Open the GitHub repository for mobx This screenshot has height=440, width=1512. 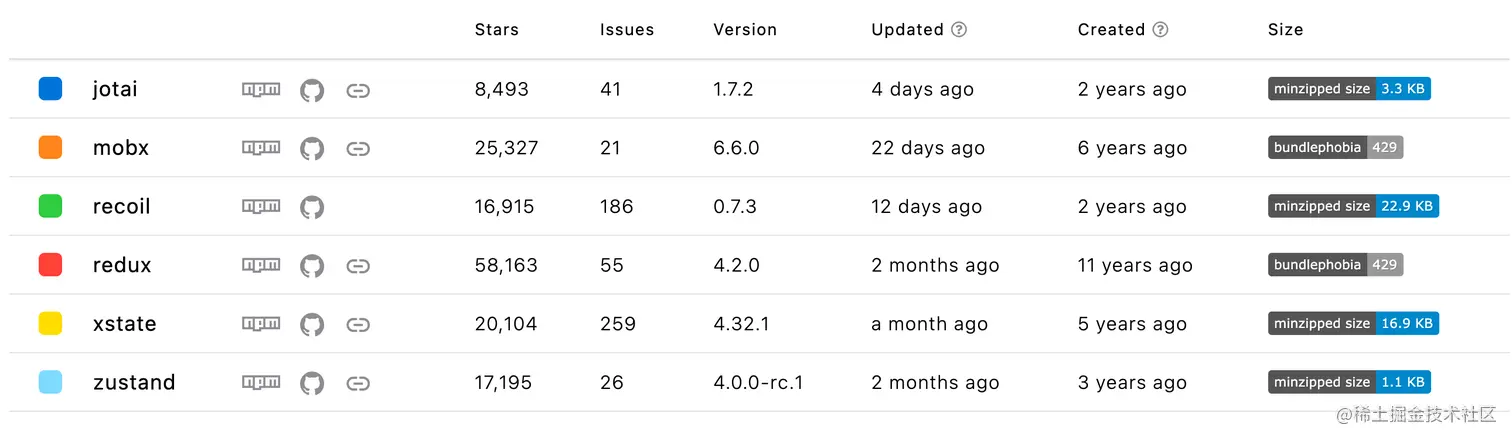[312, 149]
